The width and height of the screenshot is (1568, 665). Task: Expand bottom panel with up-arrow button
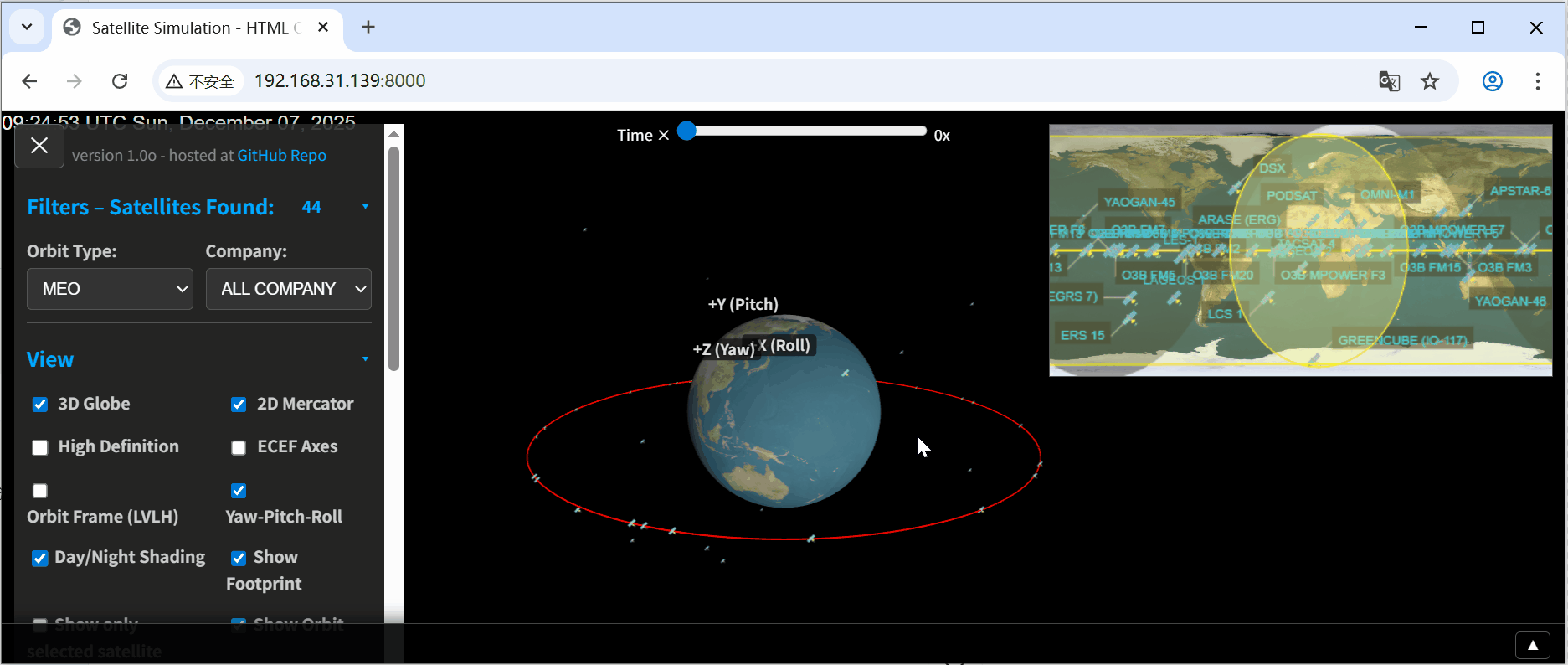pos(1533,645)
